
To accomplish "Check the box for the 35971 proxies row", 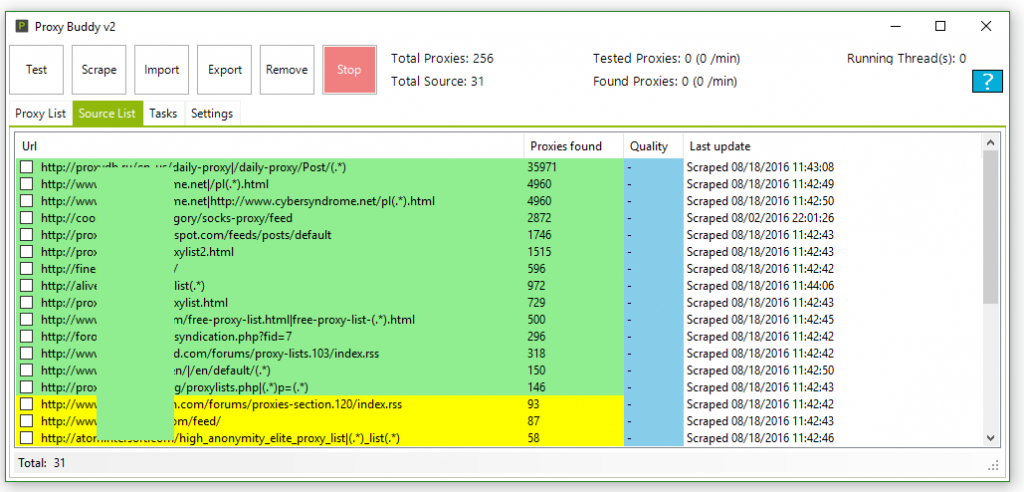I will [27, 168].
